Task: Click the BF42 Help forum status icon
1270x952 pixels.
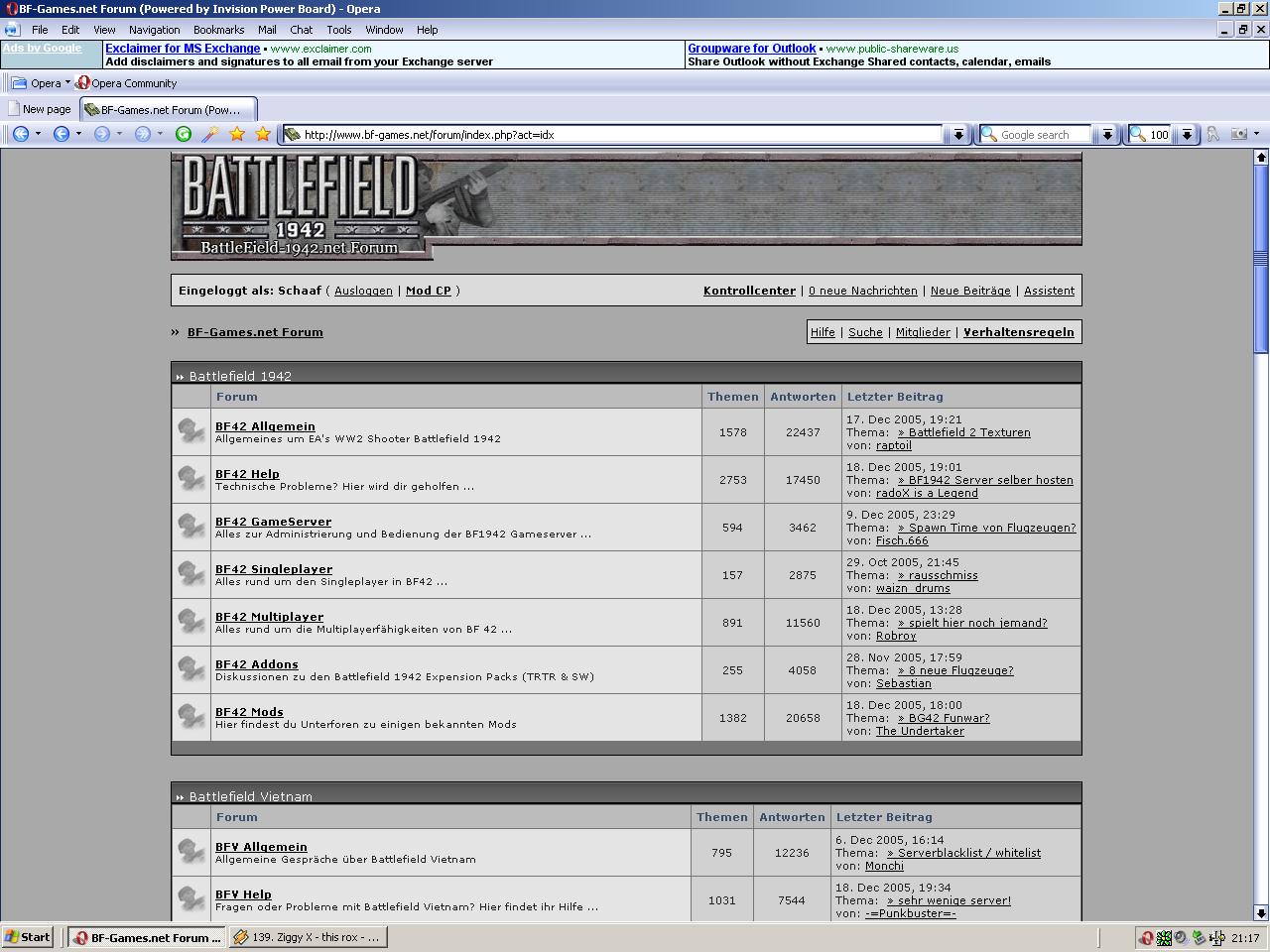Action: (x=190, y=479)
